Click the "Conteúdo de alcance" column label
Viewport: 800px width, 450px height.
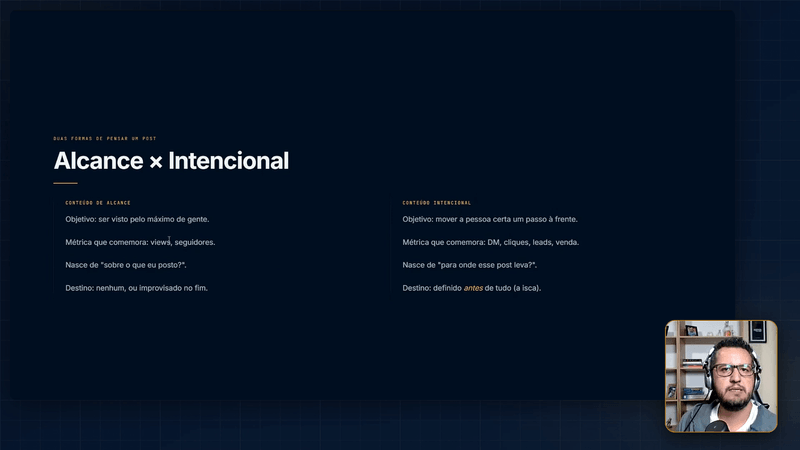click(x=98, y=203)
